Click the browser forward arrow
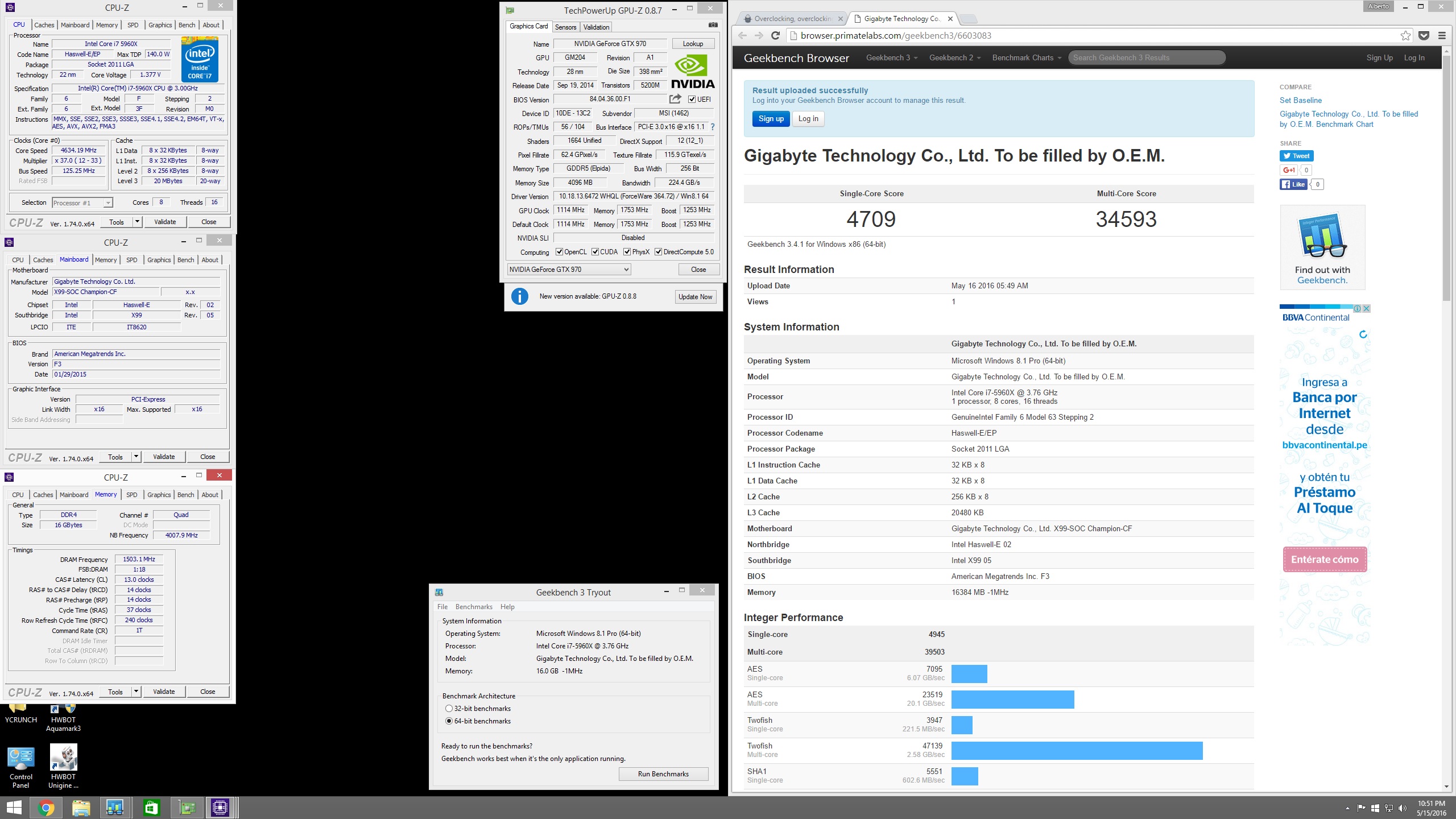 [759, 35]
